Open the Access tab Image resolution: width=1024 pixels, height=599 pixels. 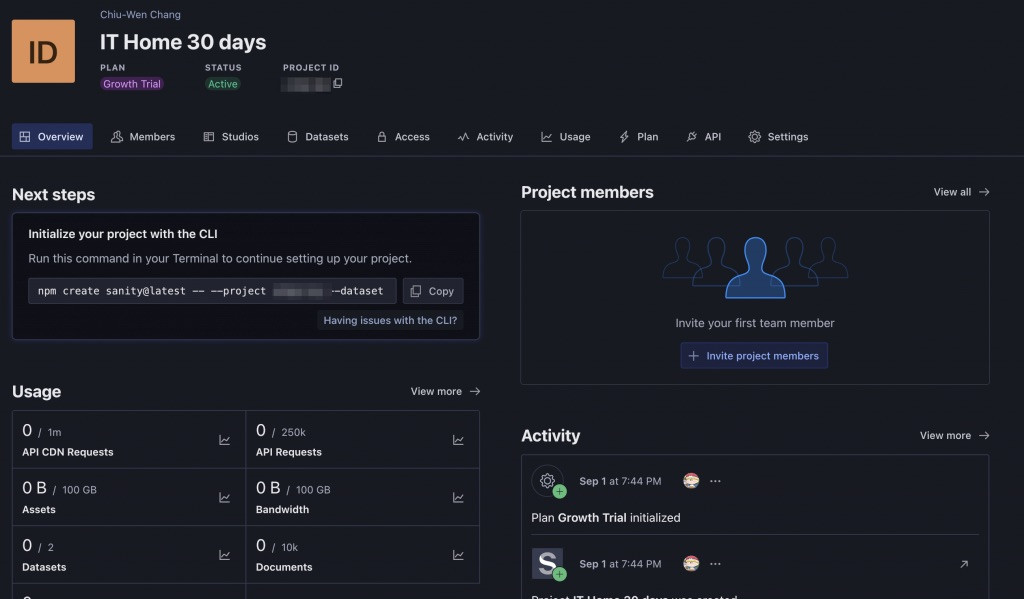403,137
